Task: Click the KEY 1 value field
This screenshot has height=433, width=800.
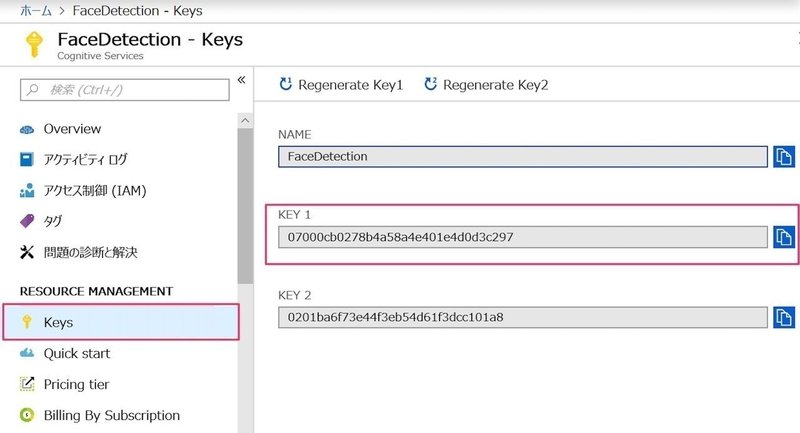Action: (522, 237)
